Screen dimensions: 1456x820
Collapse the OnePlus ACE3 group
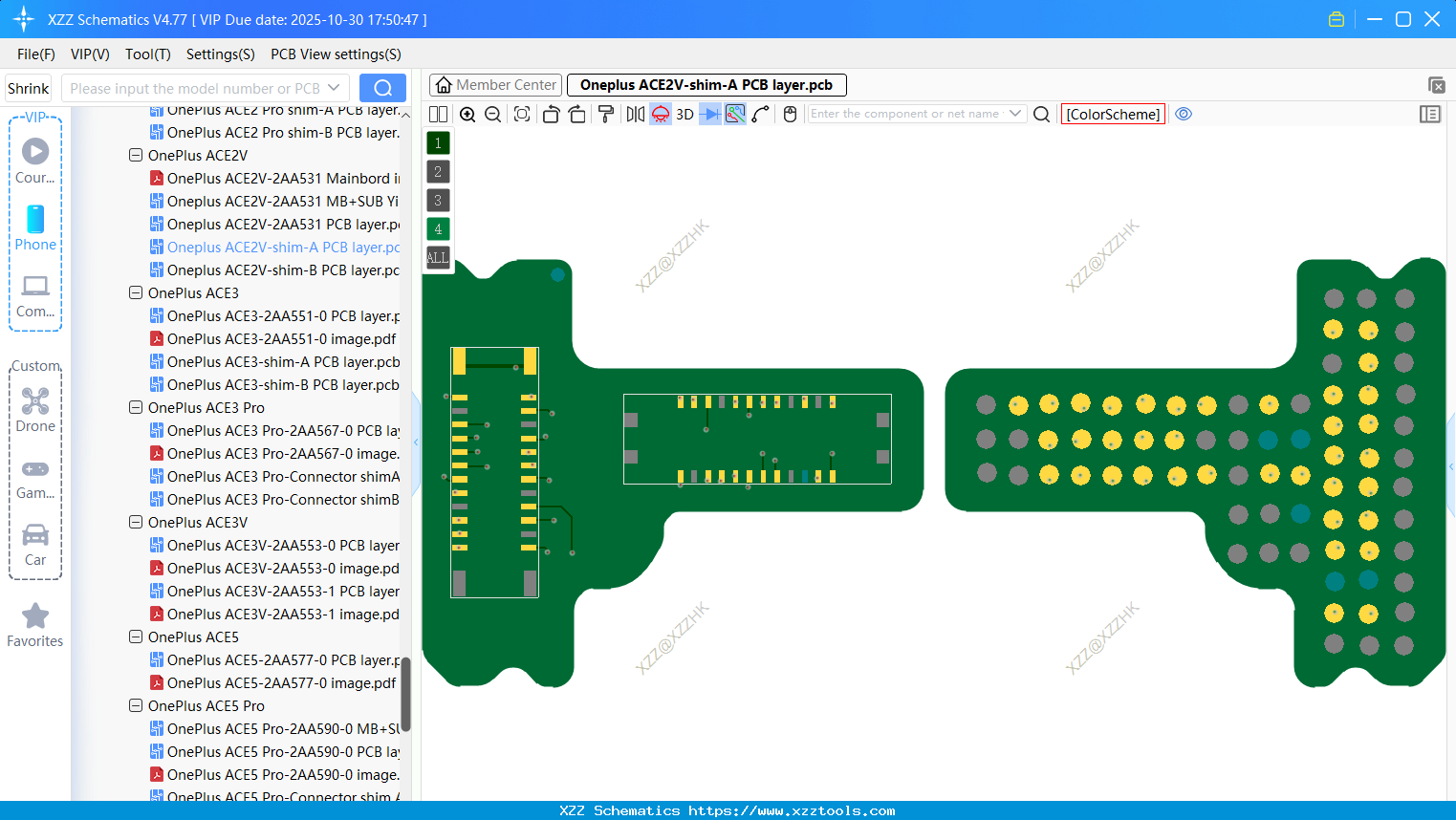(x=135, y=292)
